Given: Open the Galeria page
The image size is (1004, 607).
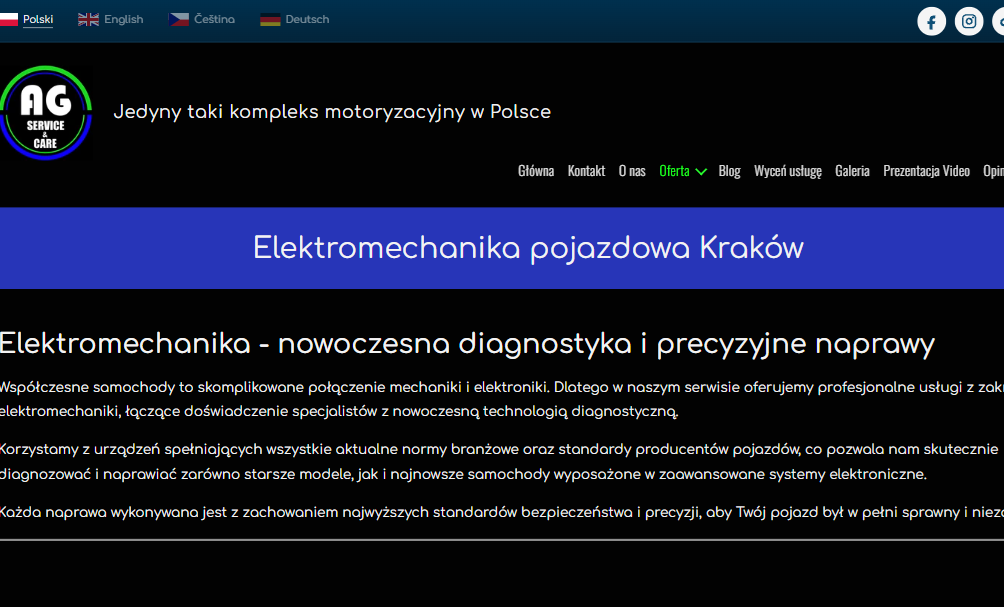Looking at the screenshot, I should point(852,171).
